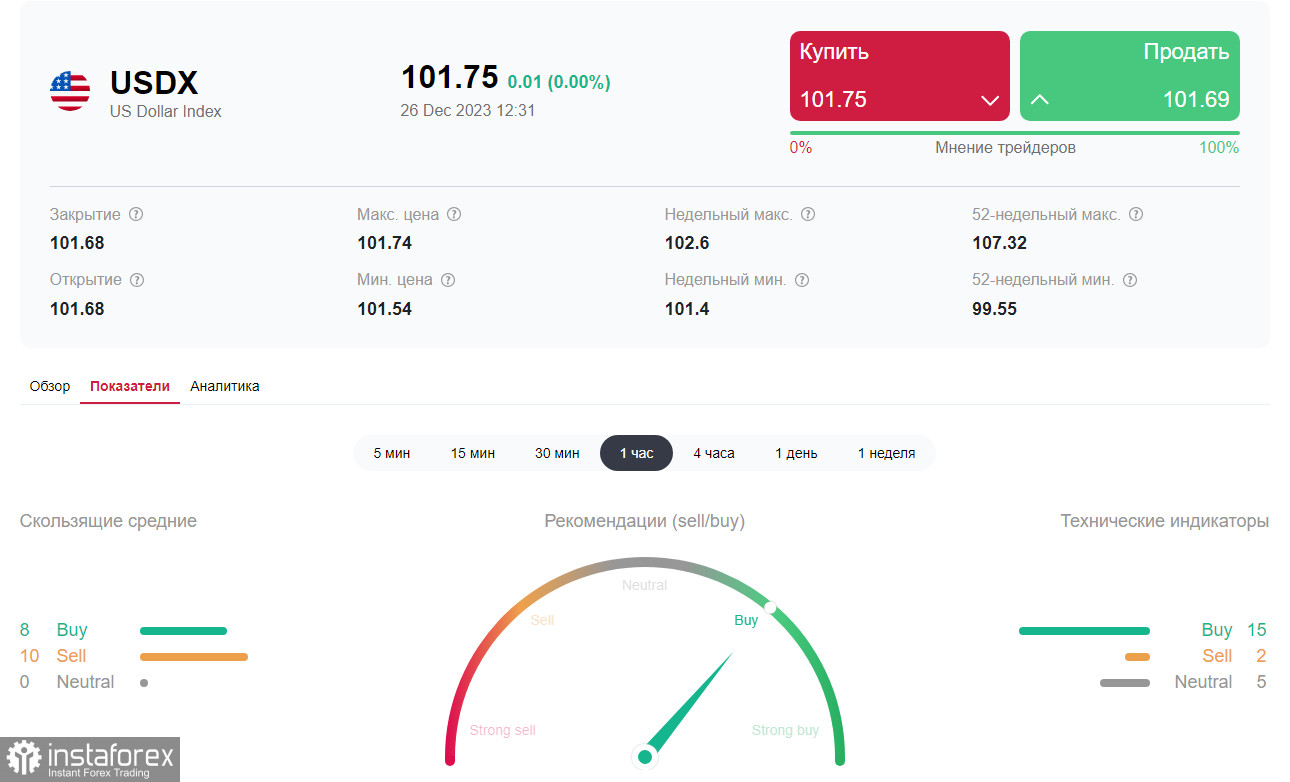Screen dimensions: 1290x782
Task: Click the date 26 Dec 2023 12:31
Action: point(468,110)
